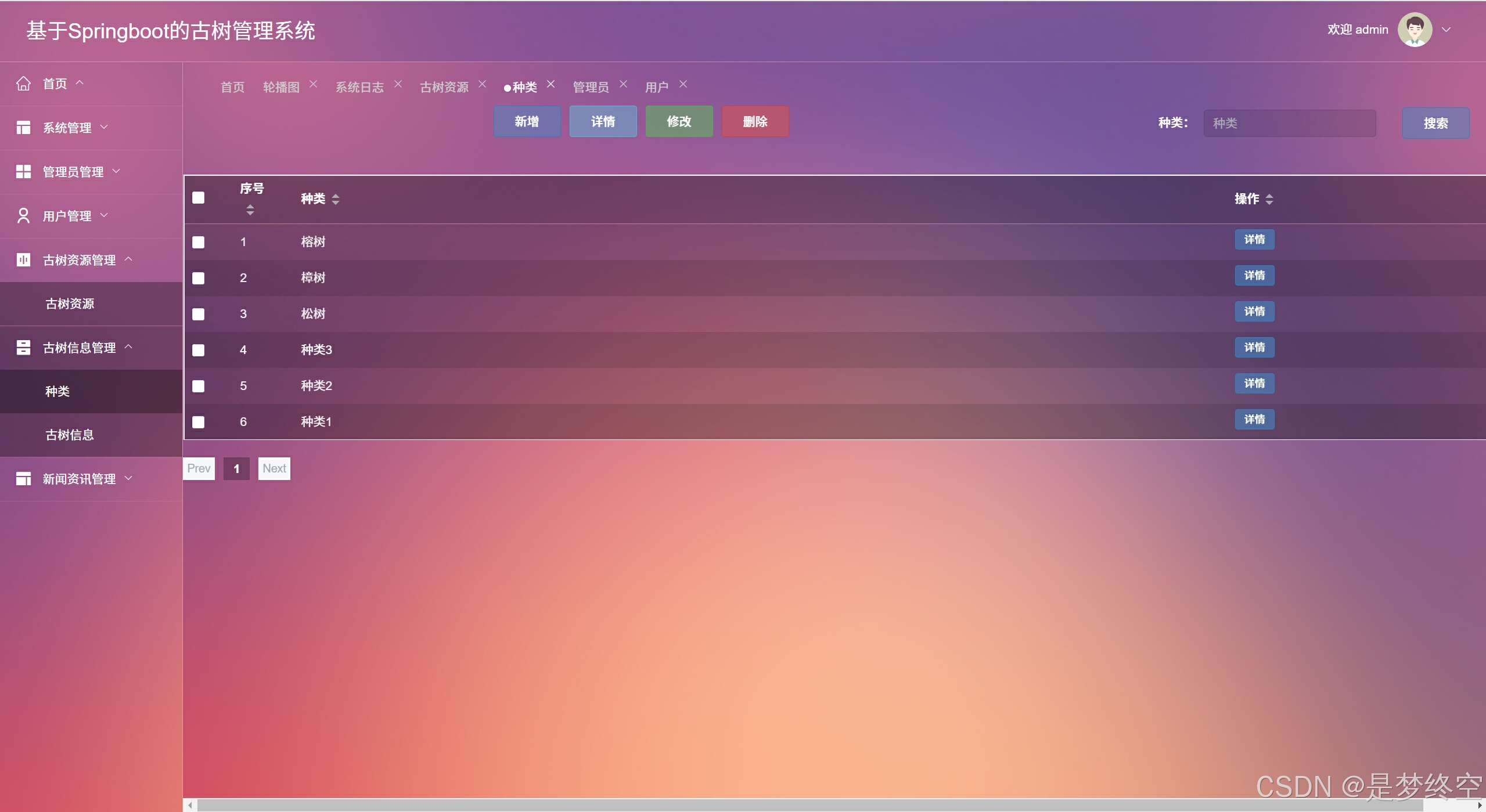1486x812 pixels.
Task: Check the row for 松树
Action: click(x=199, y=314)
